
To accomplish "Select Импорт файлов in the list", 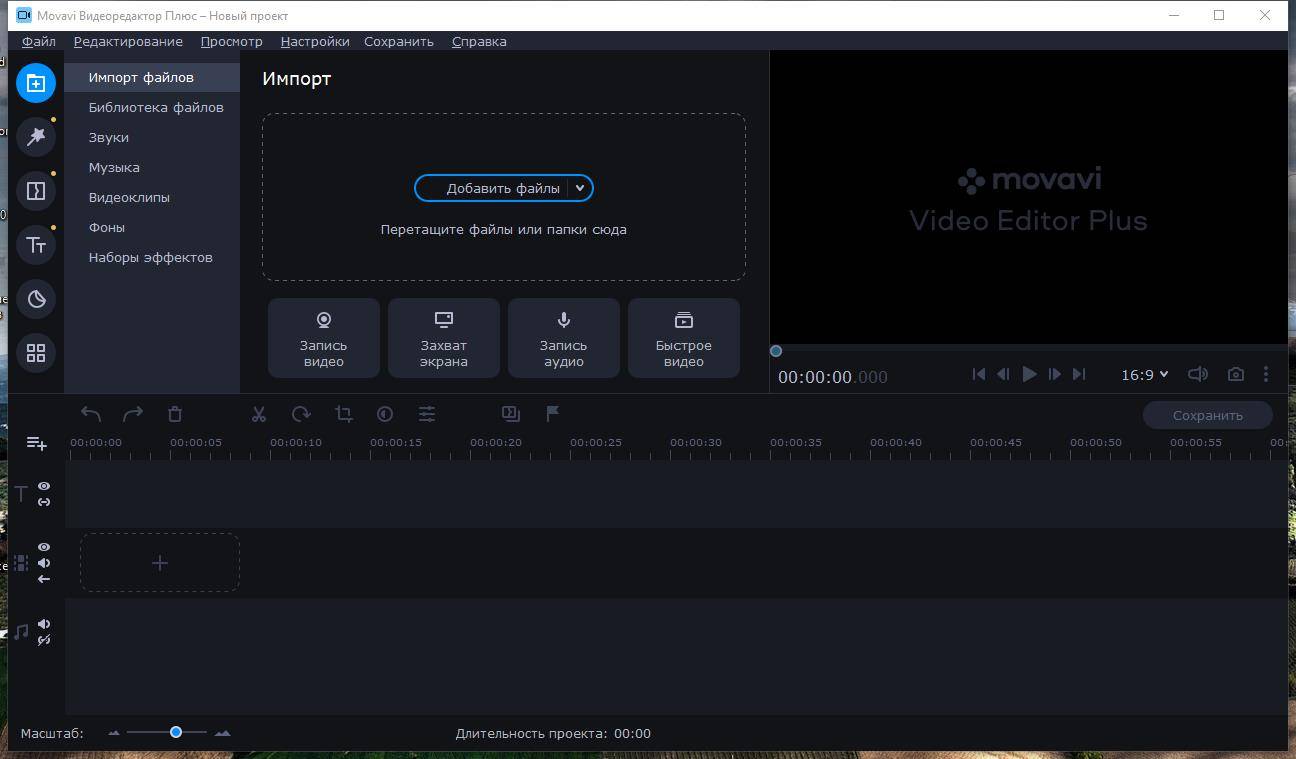I will click(152, 77).
